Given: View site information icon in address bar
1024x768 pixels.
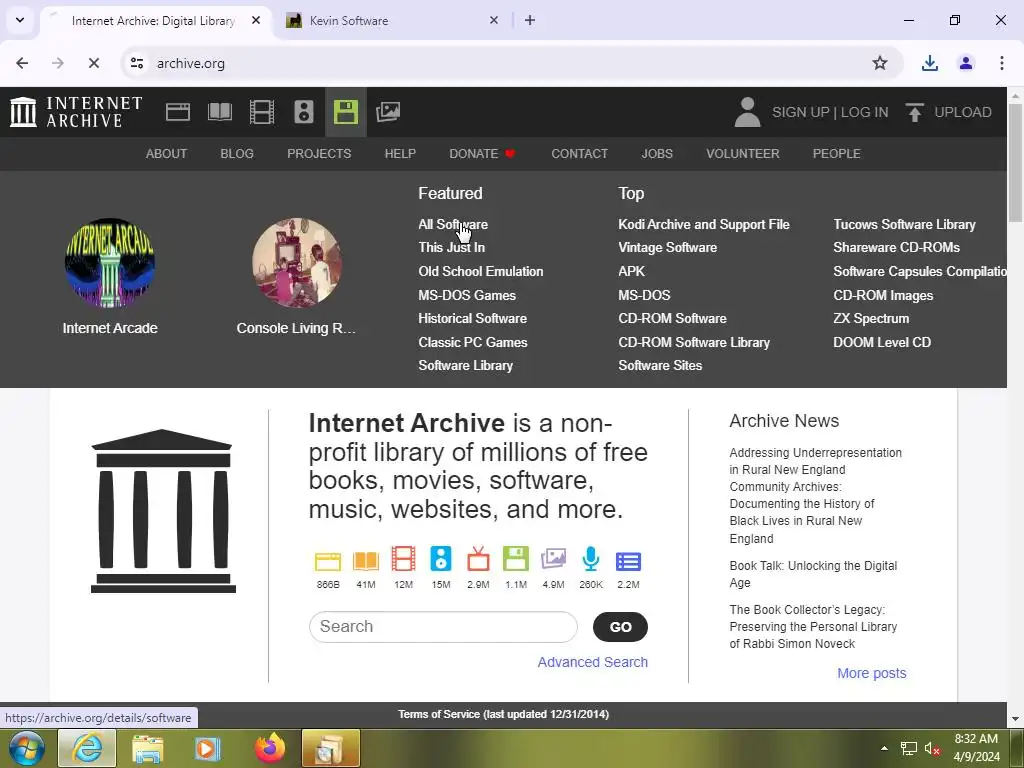Looking at the screenshot, I should [137, 63].
